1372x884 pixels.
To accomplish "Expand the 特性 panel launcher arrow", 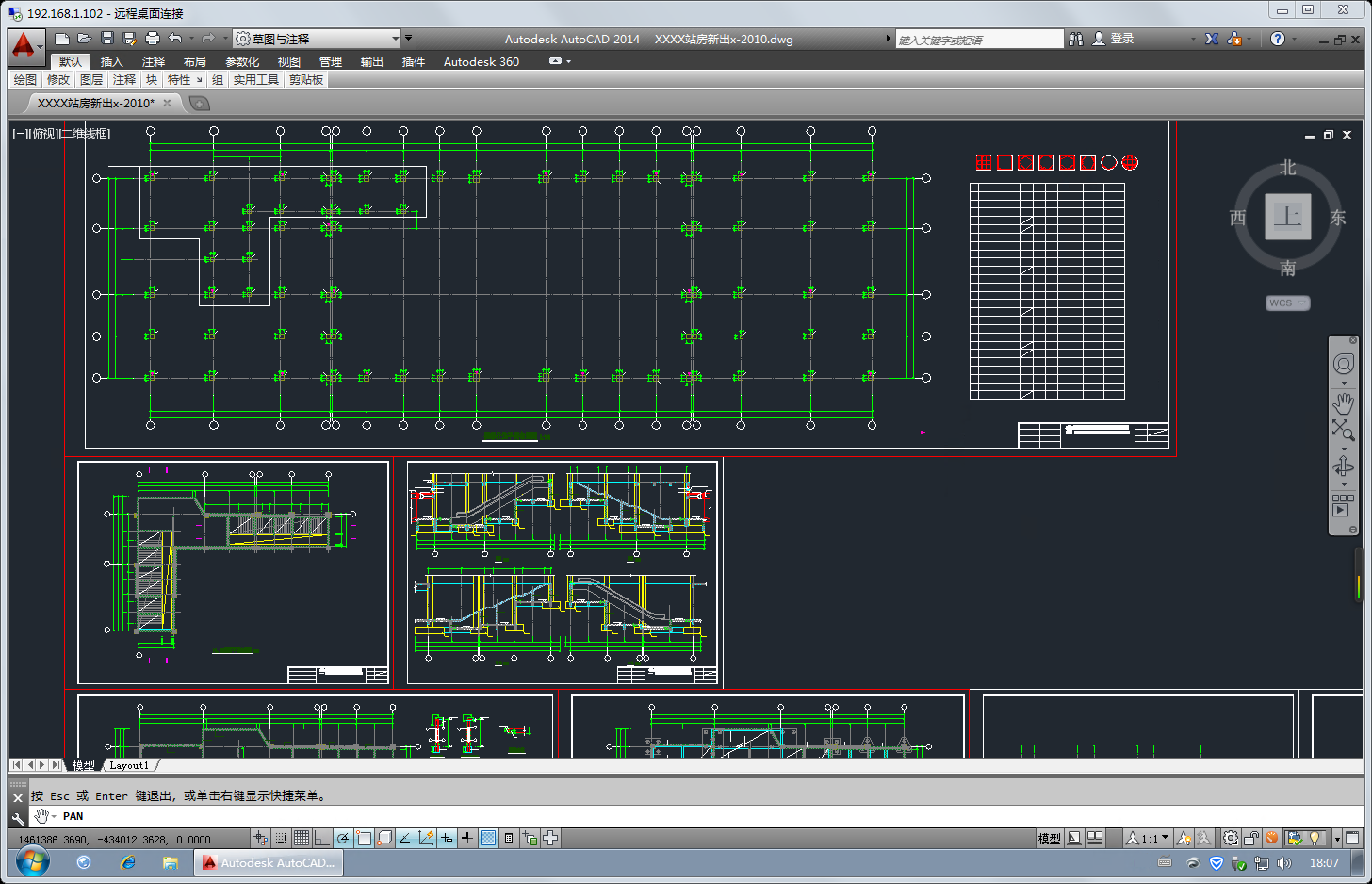I will [199, 80].
